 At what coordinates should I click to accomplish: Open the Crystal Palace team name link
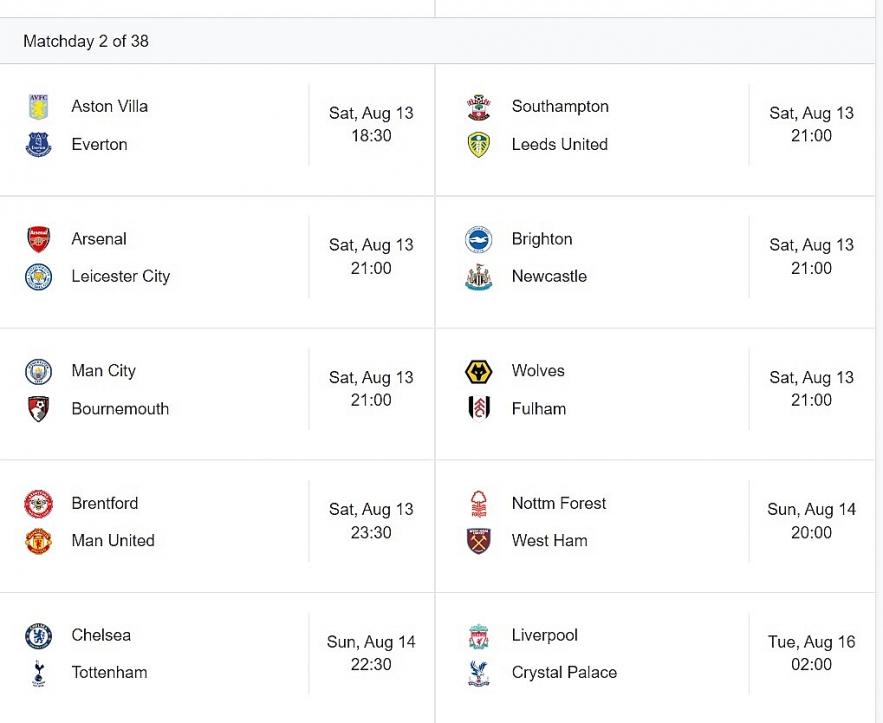pos(564,673)
